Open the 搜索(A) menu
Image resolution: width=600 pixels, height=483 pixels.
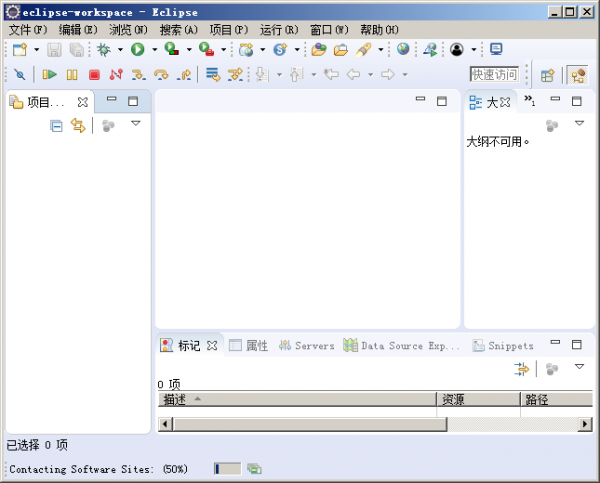(x=179, y=29)
